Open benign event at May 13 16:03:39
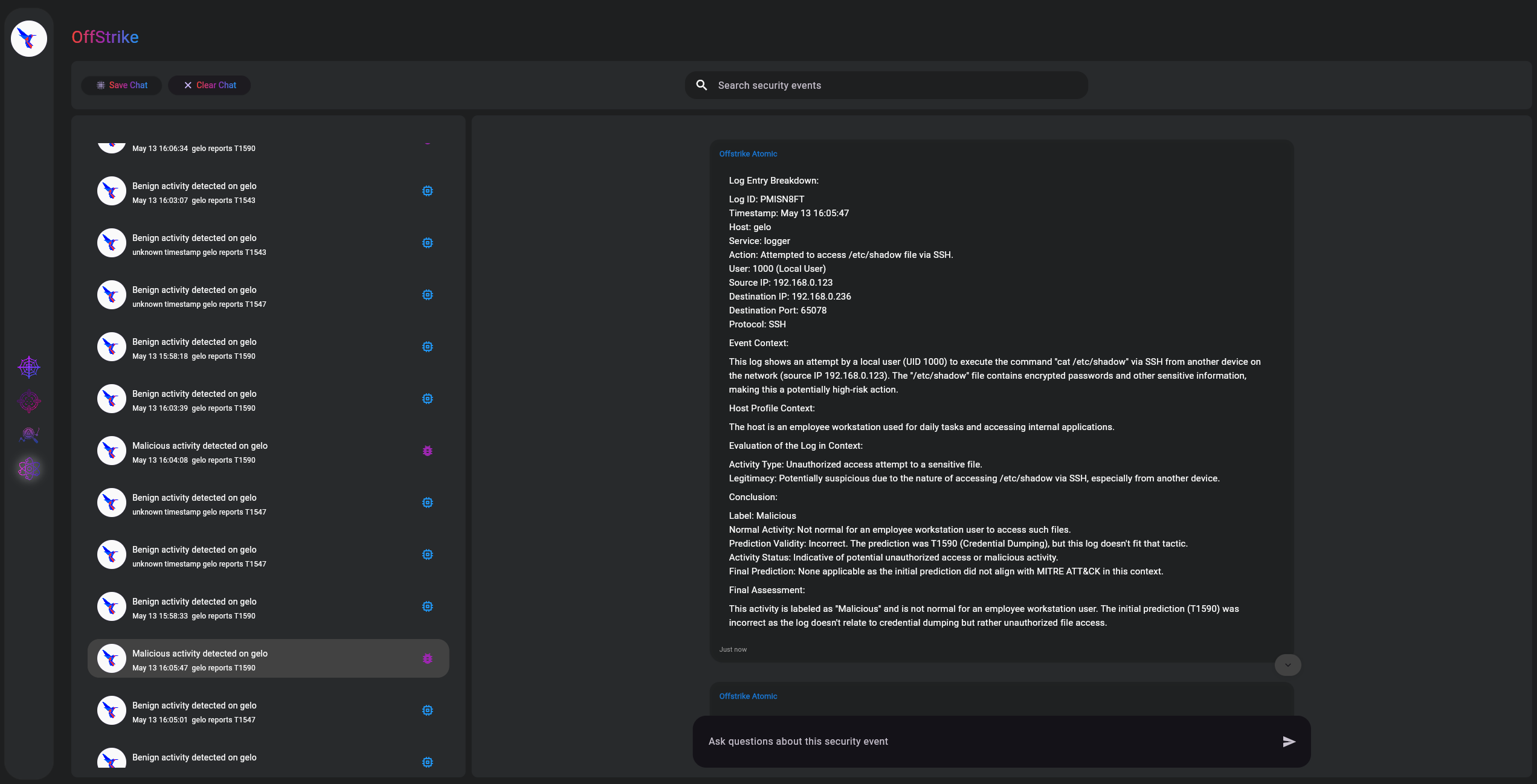Image resolution: width=1537 pixels, height=784 pixels. (x=268, y=399)
